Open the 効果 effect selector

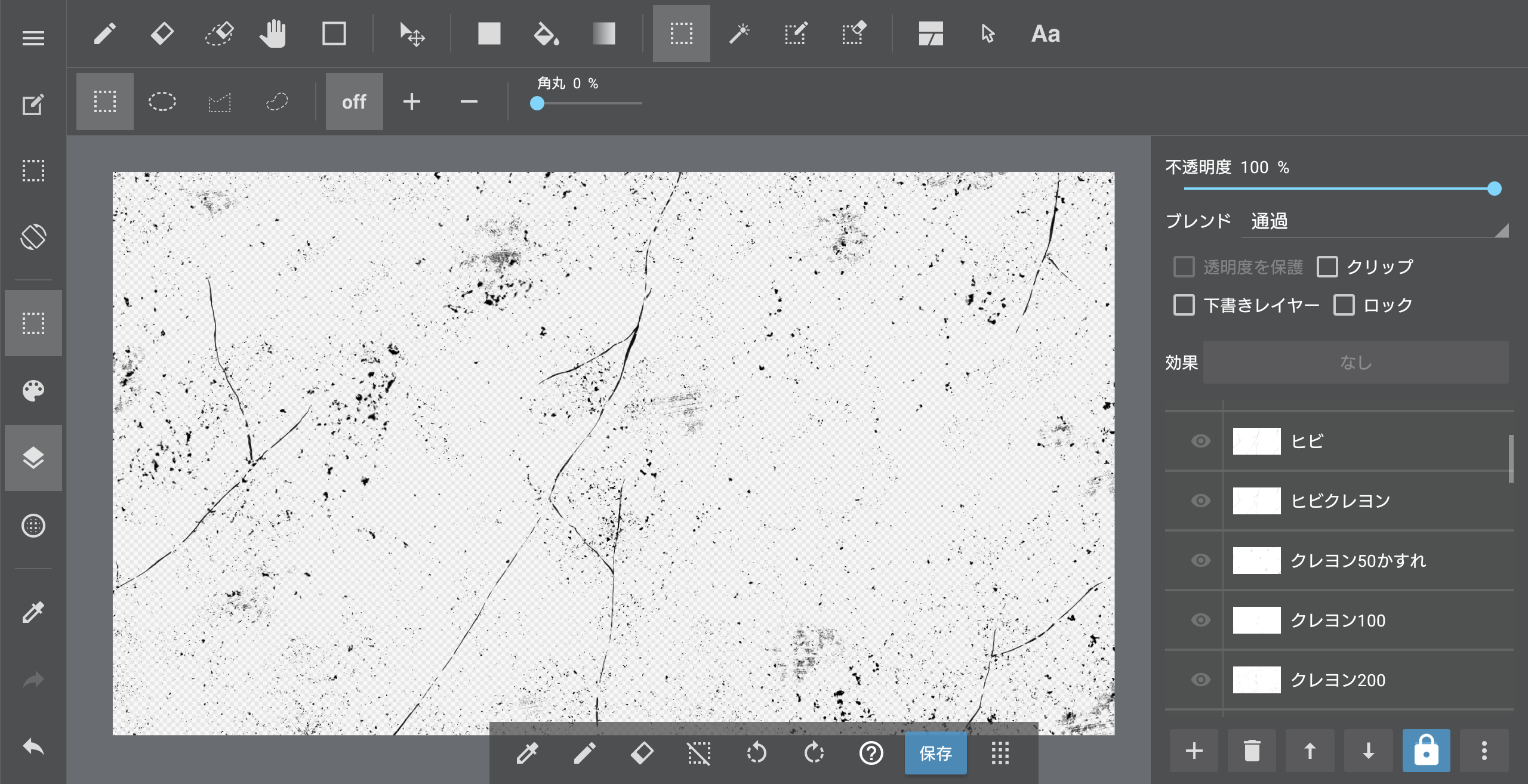(1356, 362)
